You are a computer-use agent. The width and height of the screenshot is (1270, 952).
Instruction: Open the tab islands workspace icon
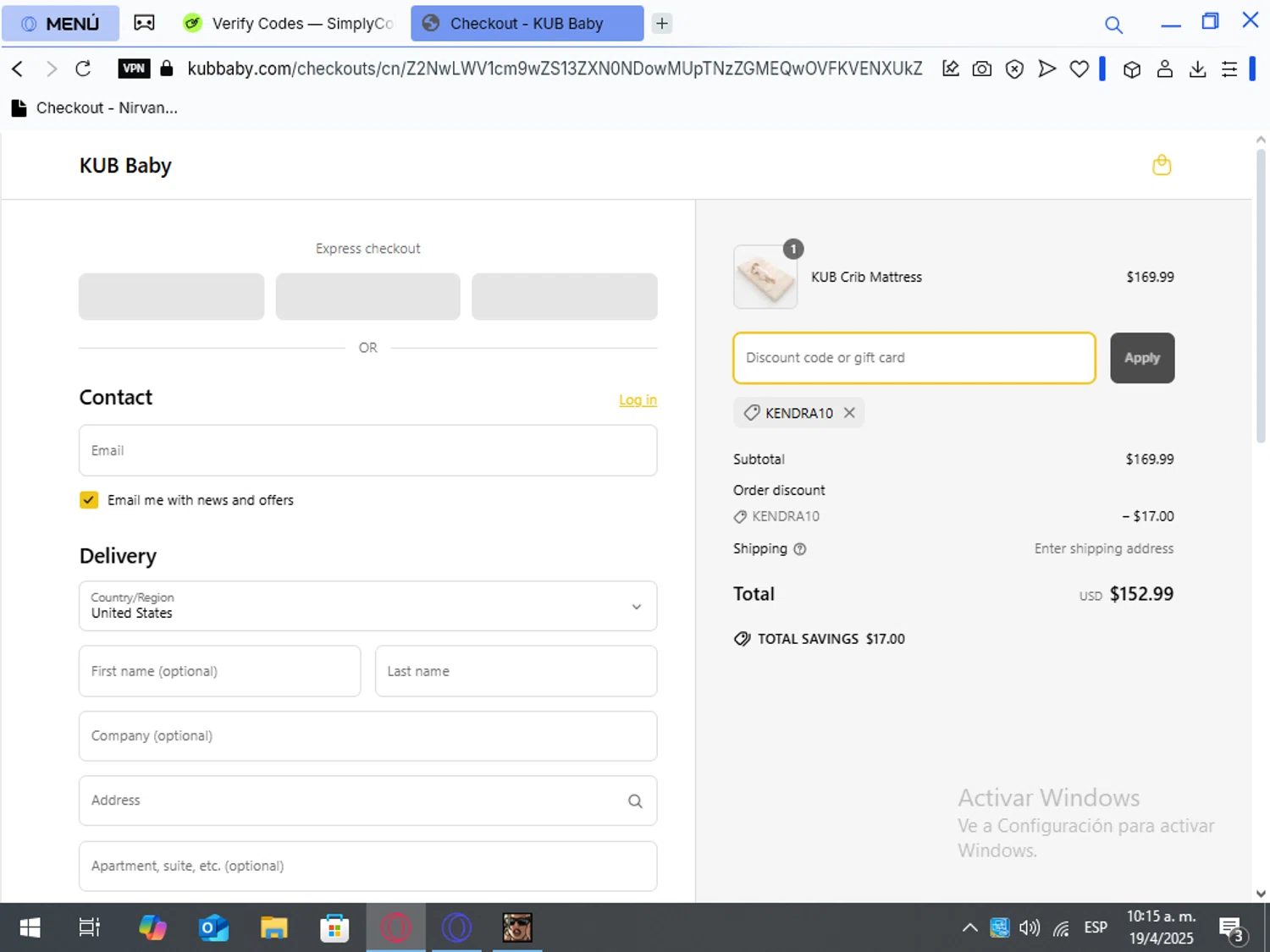pos(145,23)
